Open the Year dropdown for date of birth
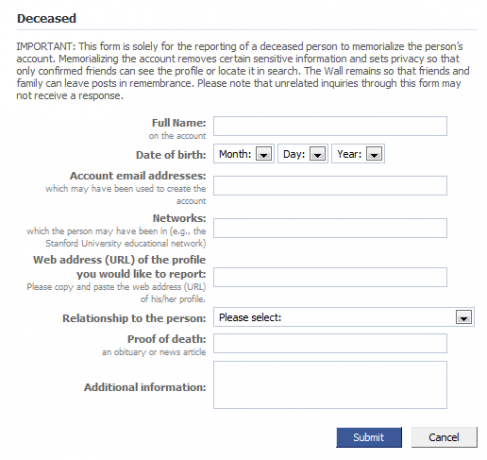This screenshot has width=487, height=460. [x=358, y=154]
